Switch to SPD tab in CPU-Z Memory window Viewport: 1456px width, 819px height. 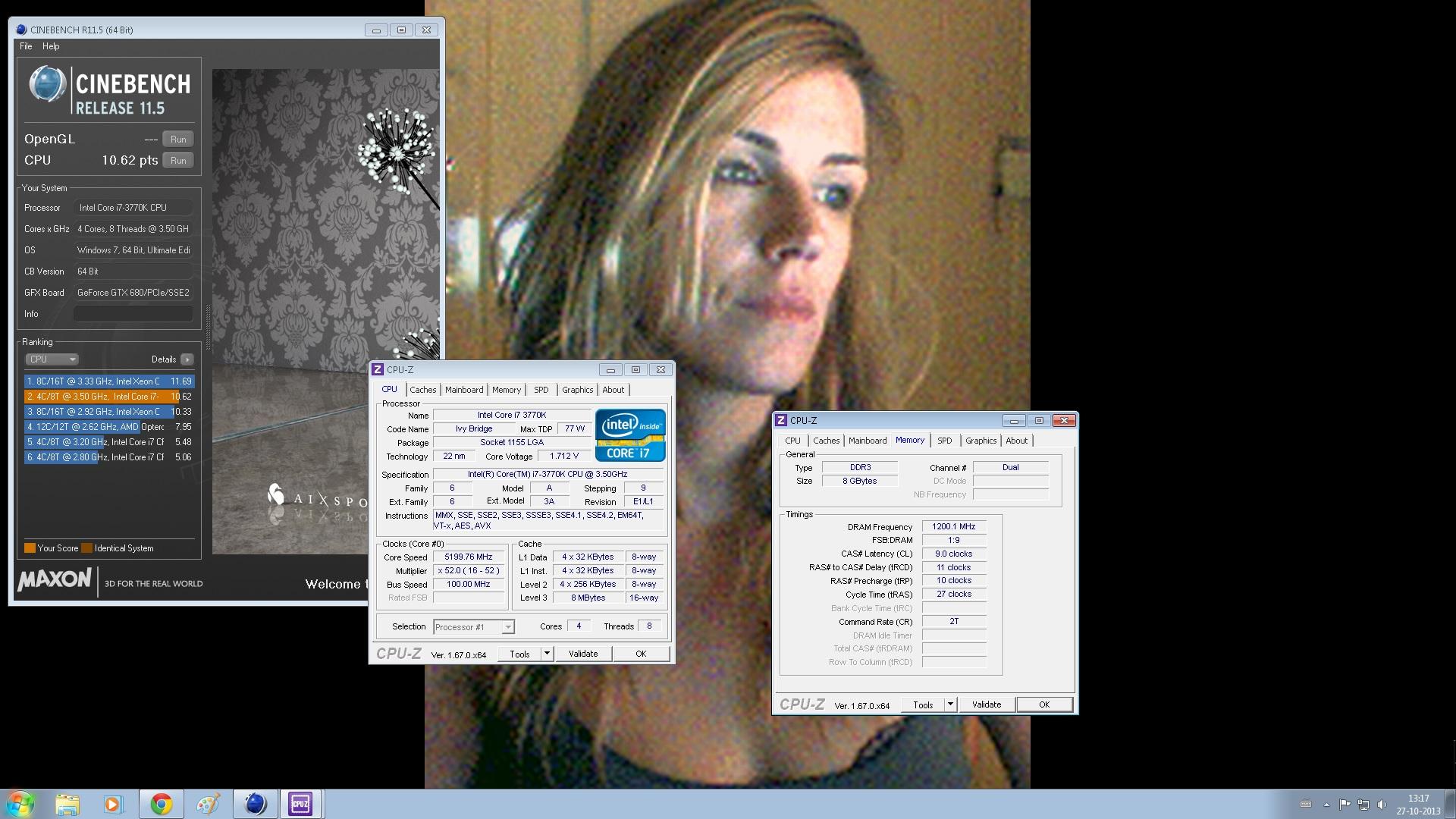[944, 441]
